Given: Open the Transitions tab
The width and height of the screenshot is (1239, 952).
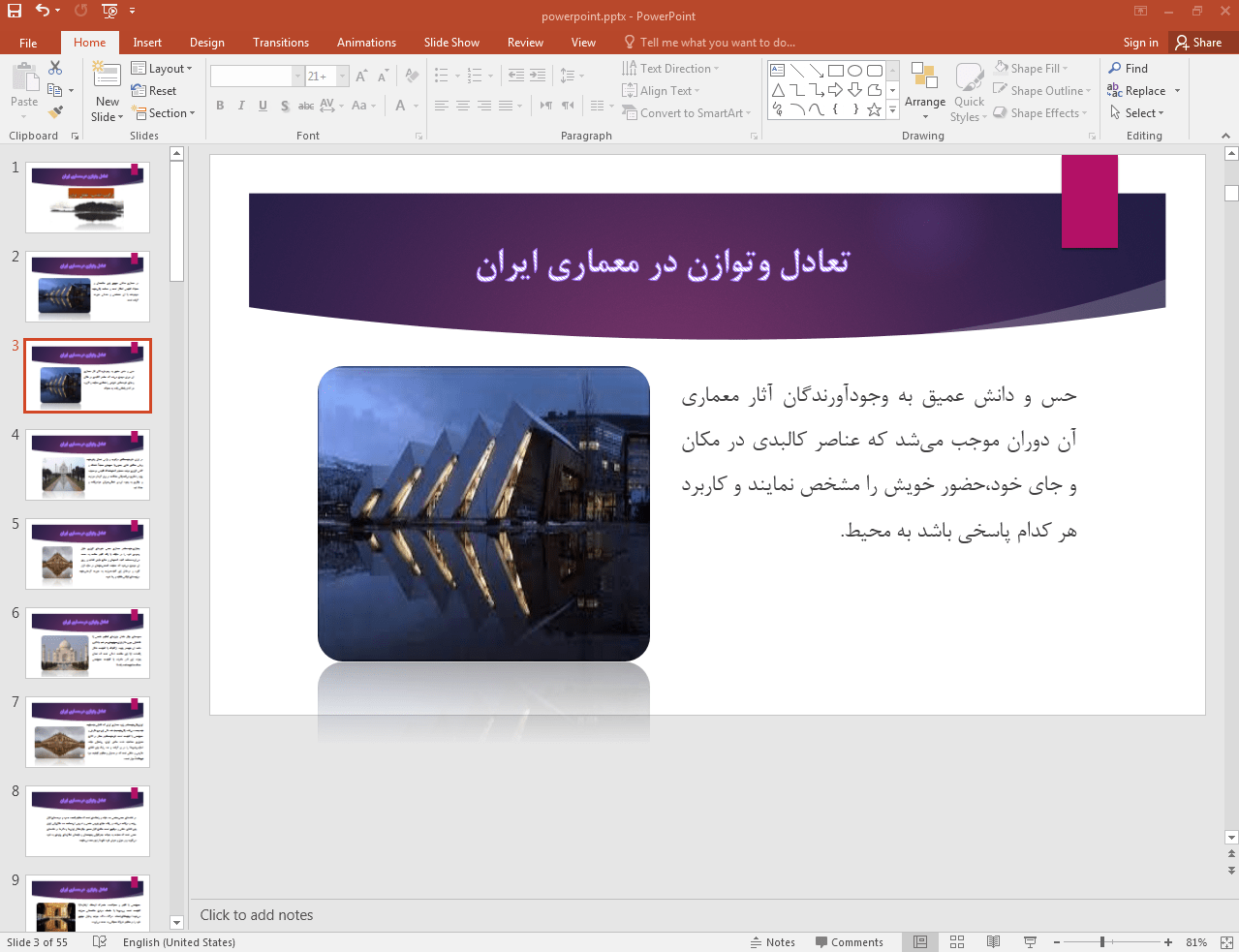Looking at the screenshot, I should [280, 43].
